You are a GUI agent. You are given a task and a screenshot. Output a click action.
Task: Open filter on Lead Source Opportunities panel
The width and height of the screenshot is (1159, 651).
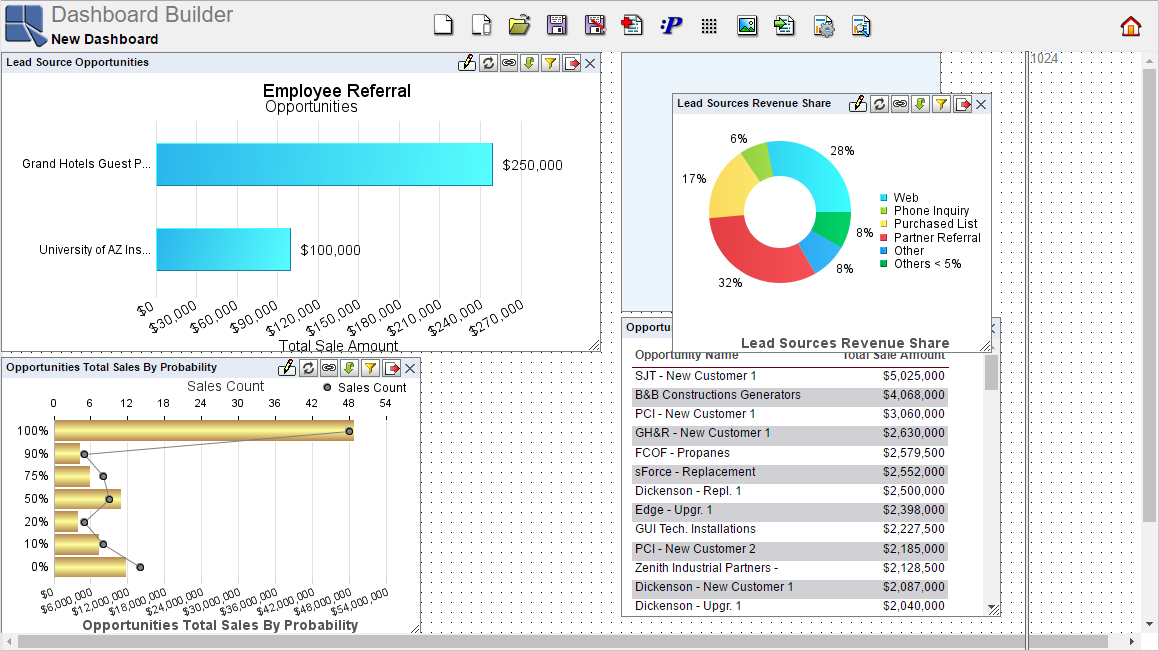[x=550, y=63]
